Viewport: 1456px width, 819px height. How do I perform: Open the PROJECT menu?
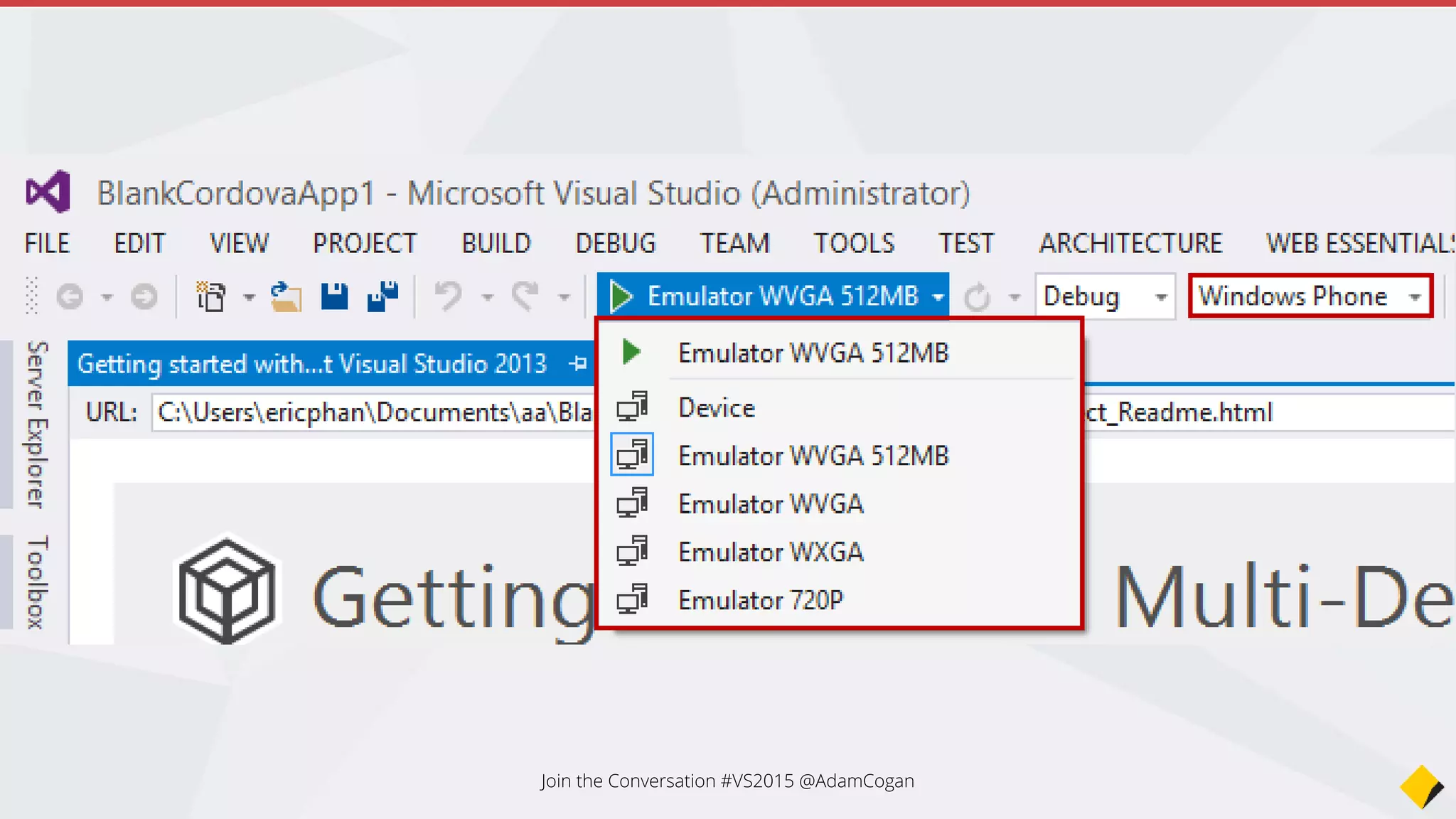pos(365,243)
